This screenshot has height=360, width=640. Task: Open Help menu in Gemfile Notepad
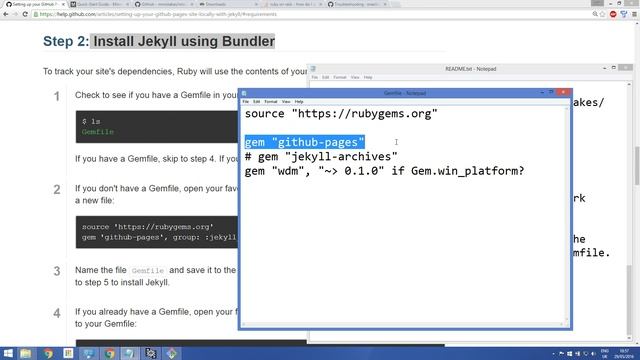(x=299, y=102)
